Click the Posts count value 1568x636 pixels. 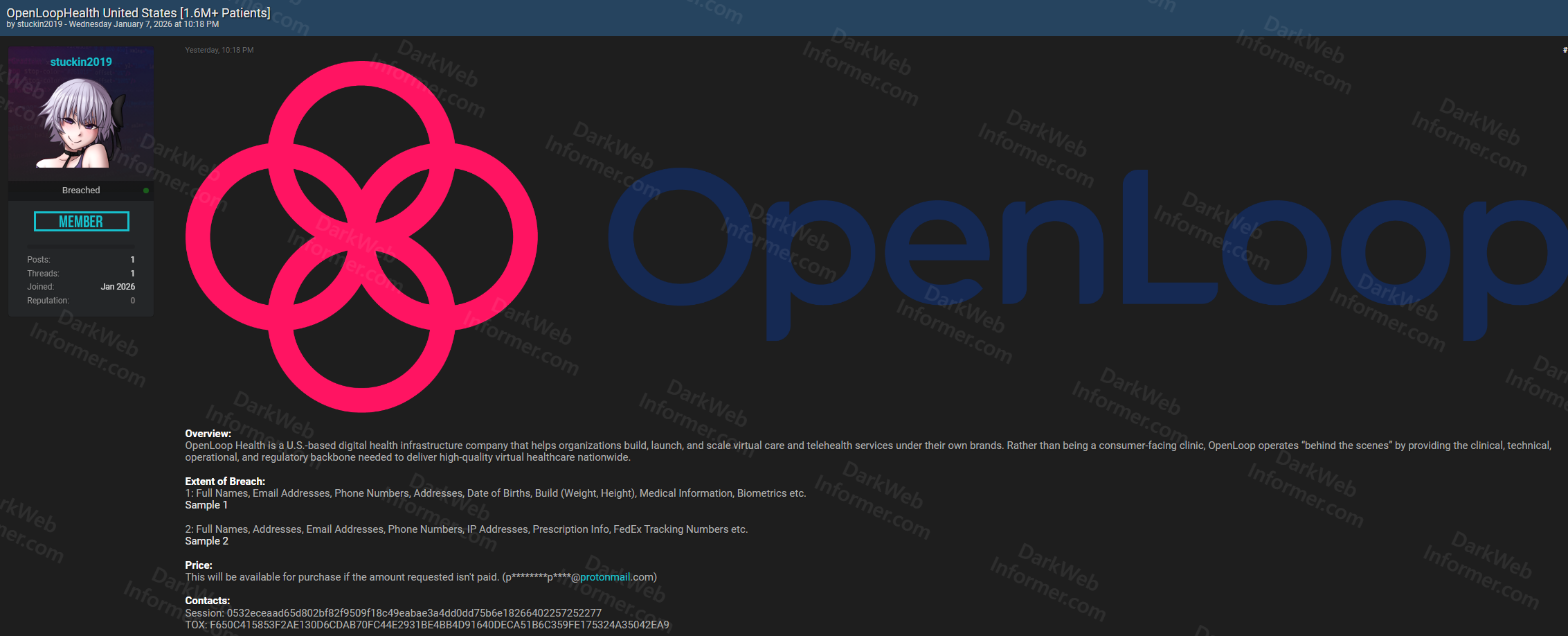132,260
